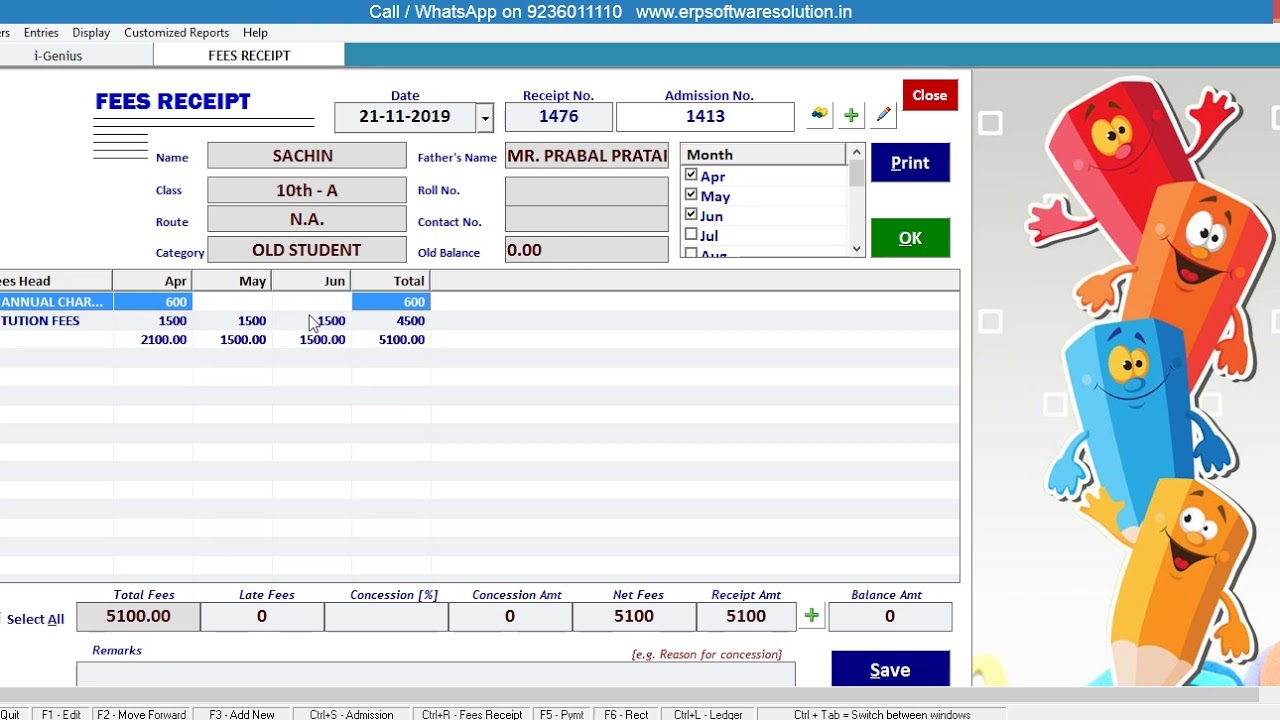Click the Select All link
Viewport: 1280px width, 720px height.
(35, 619)
